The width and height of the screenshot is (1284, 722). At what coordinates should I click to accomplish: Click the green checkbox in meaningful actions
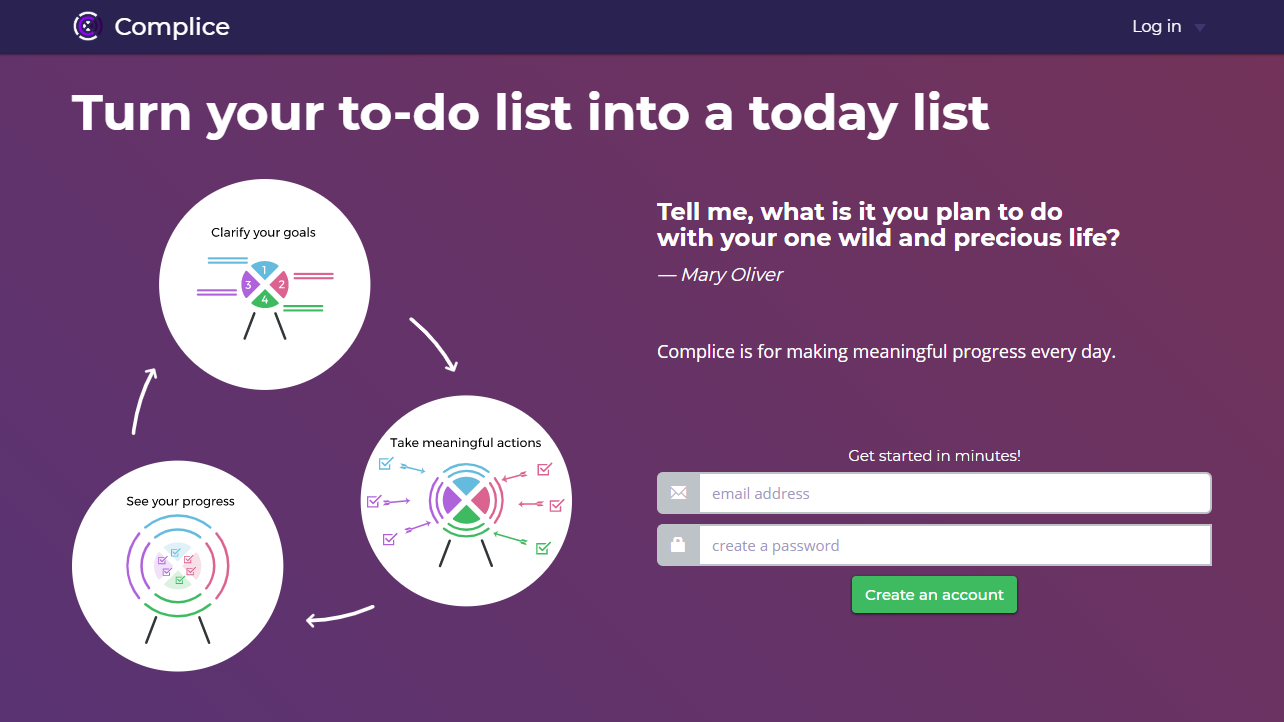543,548
